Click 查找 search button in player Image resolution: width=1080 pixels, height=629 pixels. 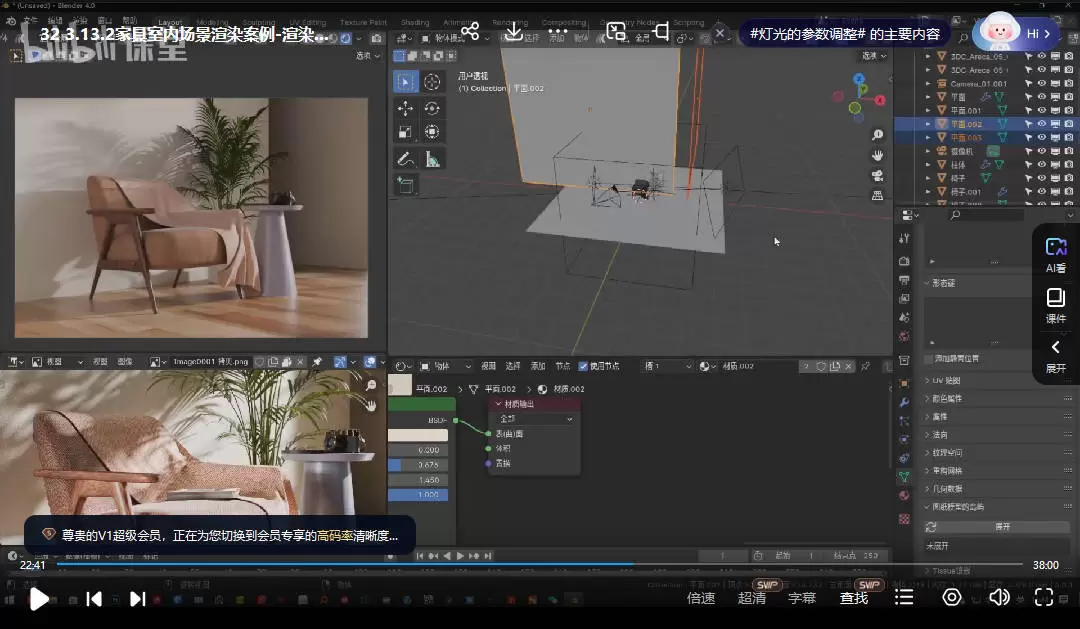coord(854,598)
